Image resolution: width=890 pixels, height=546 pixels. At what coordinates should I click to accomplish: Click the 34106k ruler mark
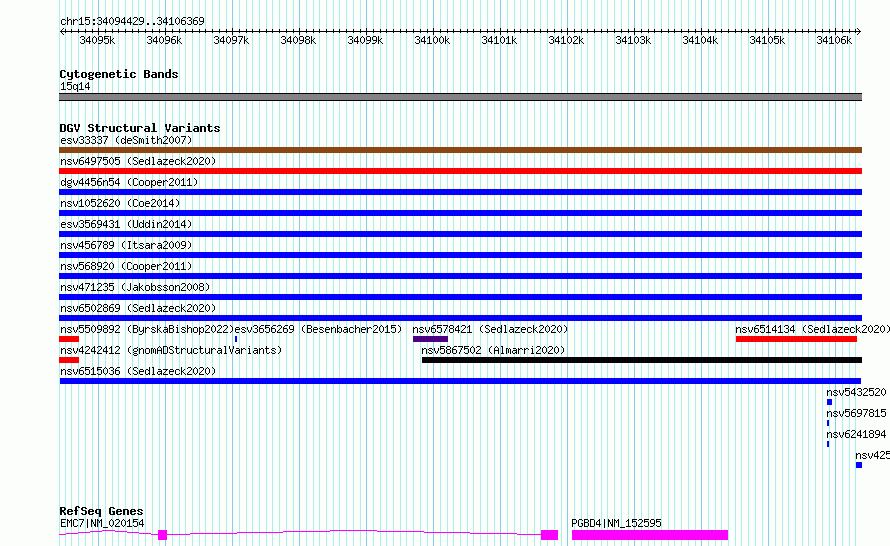834,40
